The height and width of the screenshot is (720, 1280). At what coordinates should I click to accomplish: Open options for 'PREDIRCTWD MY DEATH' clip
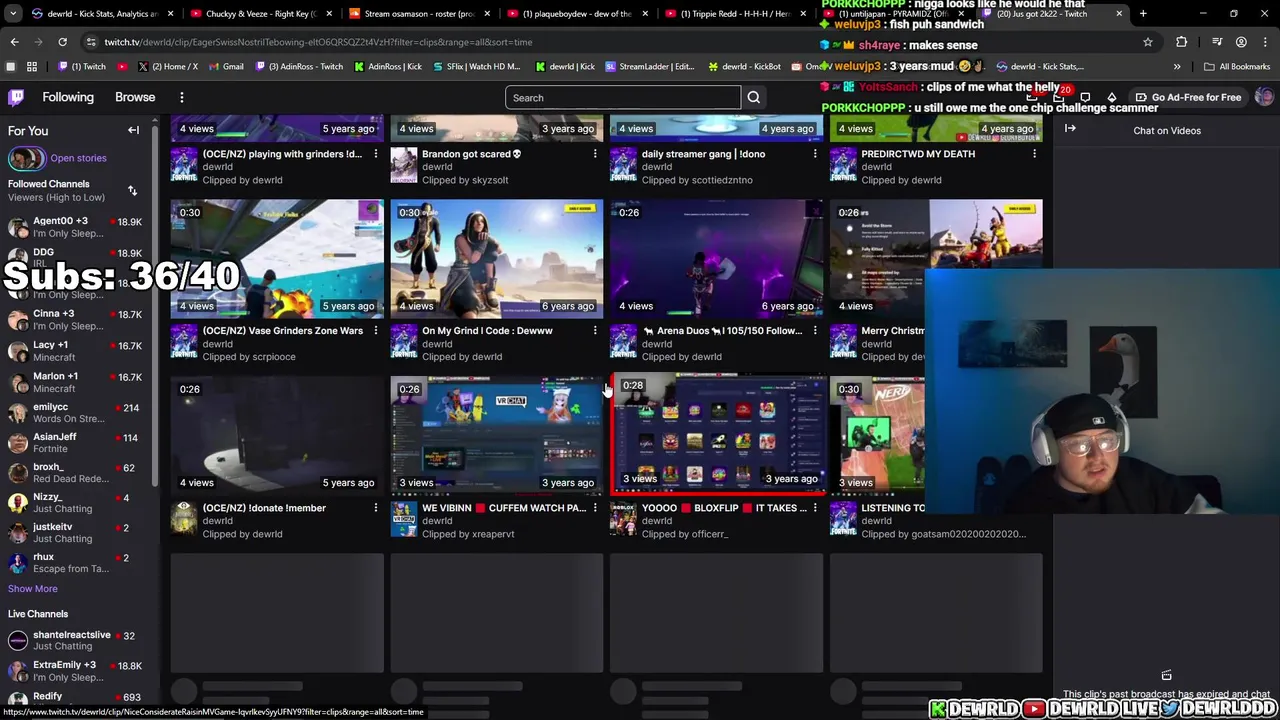1035,154
